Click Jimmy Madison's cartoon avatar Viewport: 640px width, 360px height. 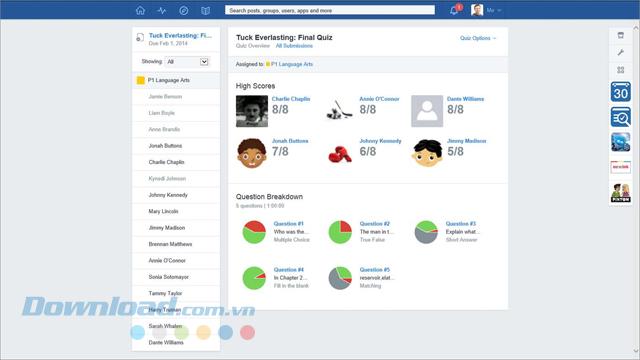point(427,153)
